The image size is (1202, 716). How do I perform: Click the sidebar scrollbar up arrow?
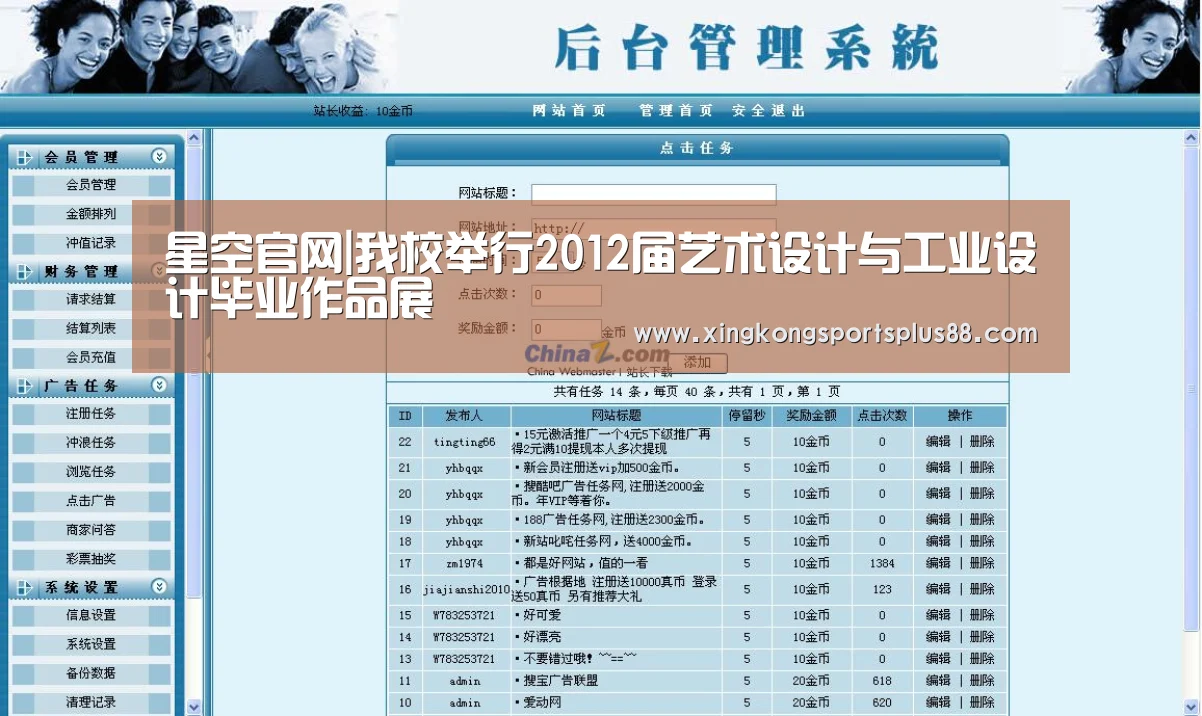pos(194,138)
